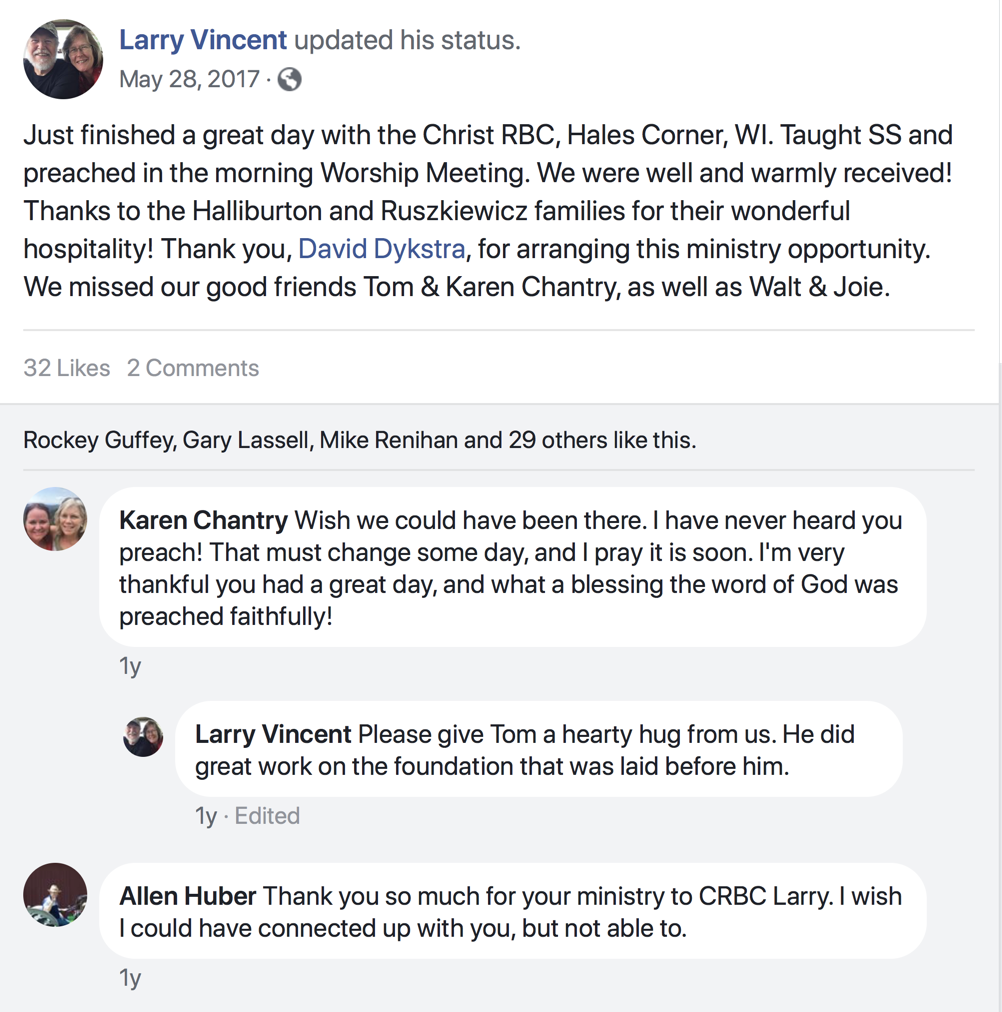
Task: Expand the 2 Comments count
Action: click(x=193, y=368)
